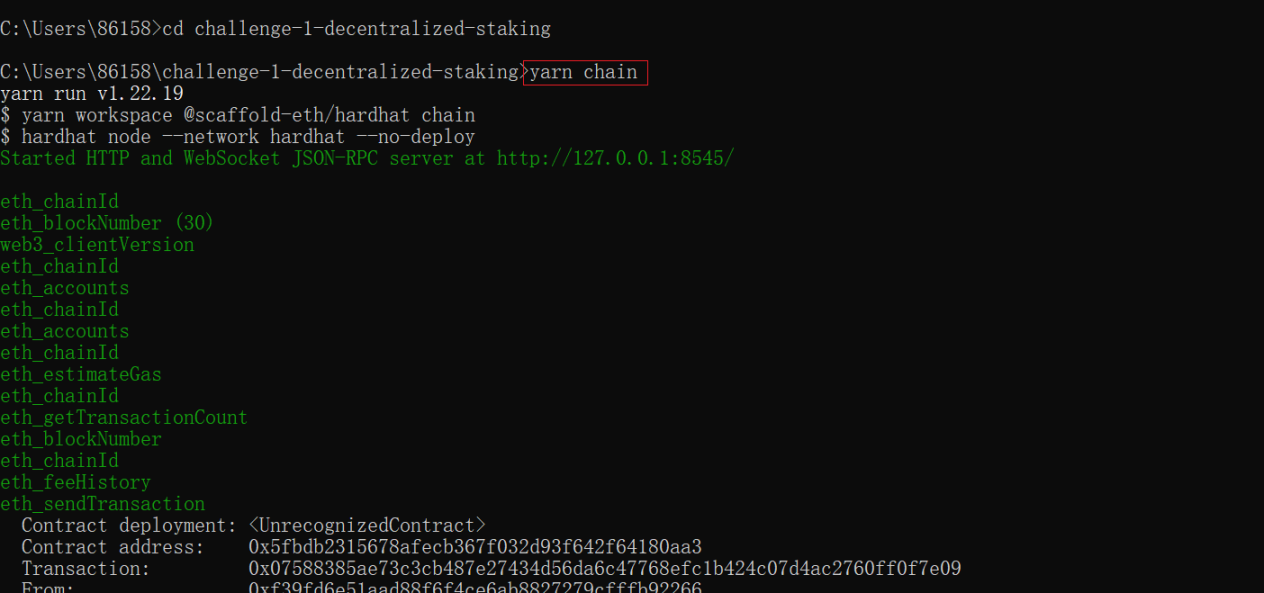Click the contract address 0x5fbdb2315678... value
Image resolution: width=1264 pixels, height=593 pixels.
475,547
